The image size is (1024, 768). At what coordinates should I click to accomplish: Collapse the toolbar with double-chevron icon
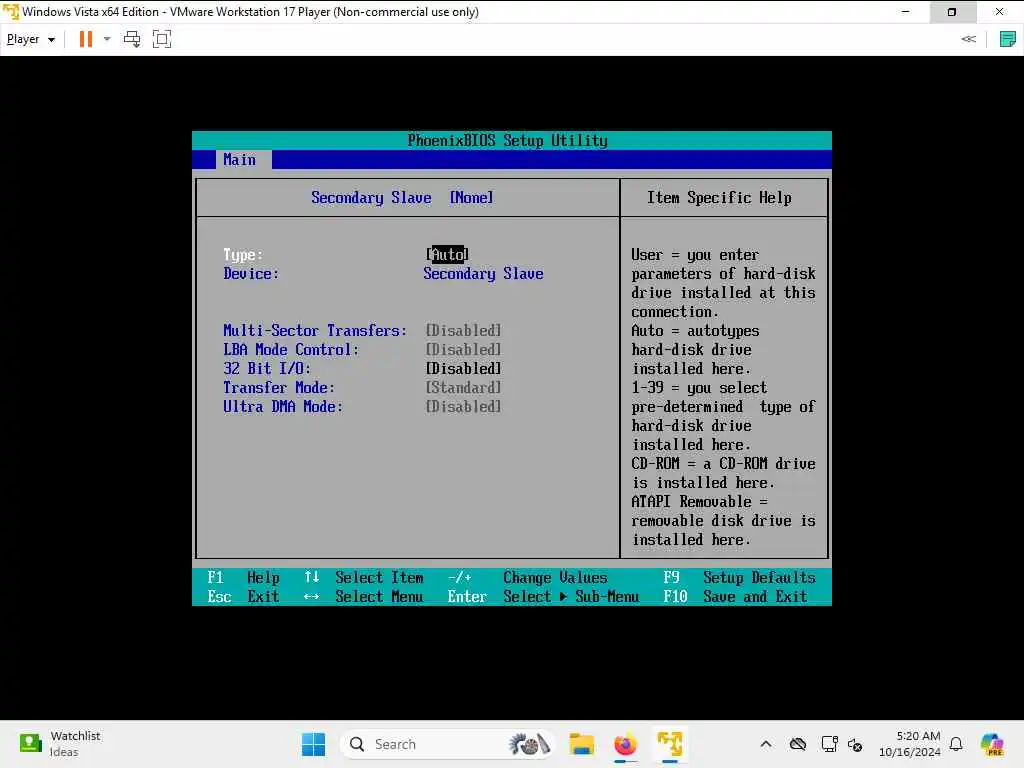pyautogui.click(x=968, y=39)
